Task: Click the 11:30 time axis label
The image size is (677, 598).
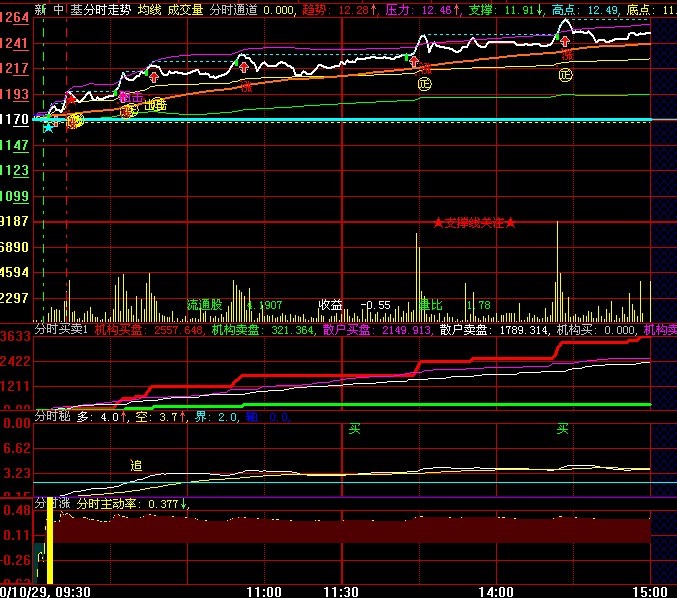Action: coord(341,592)
